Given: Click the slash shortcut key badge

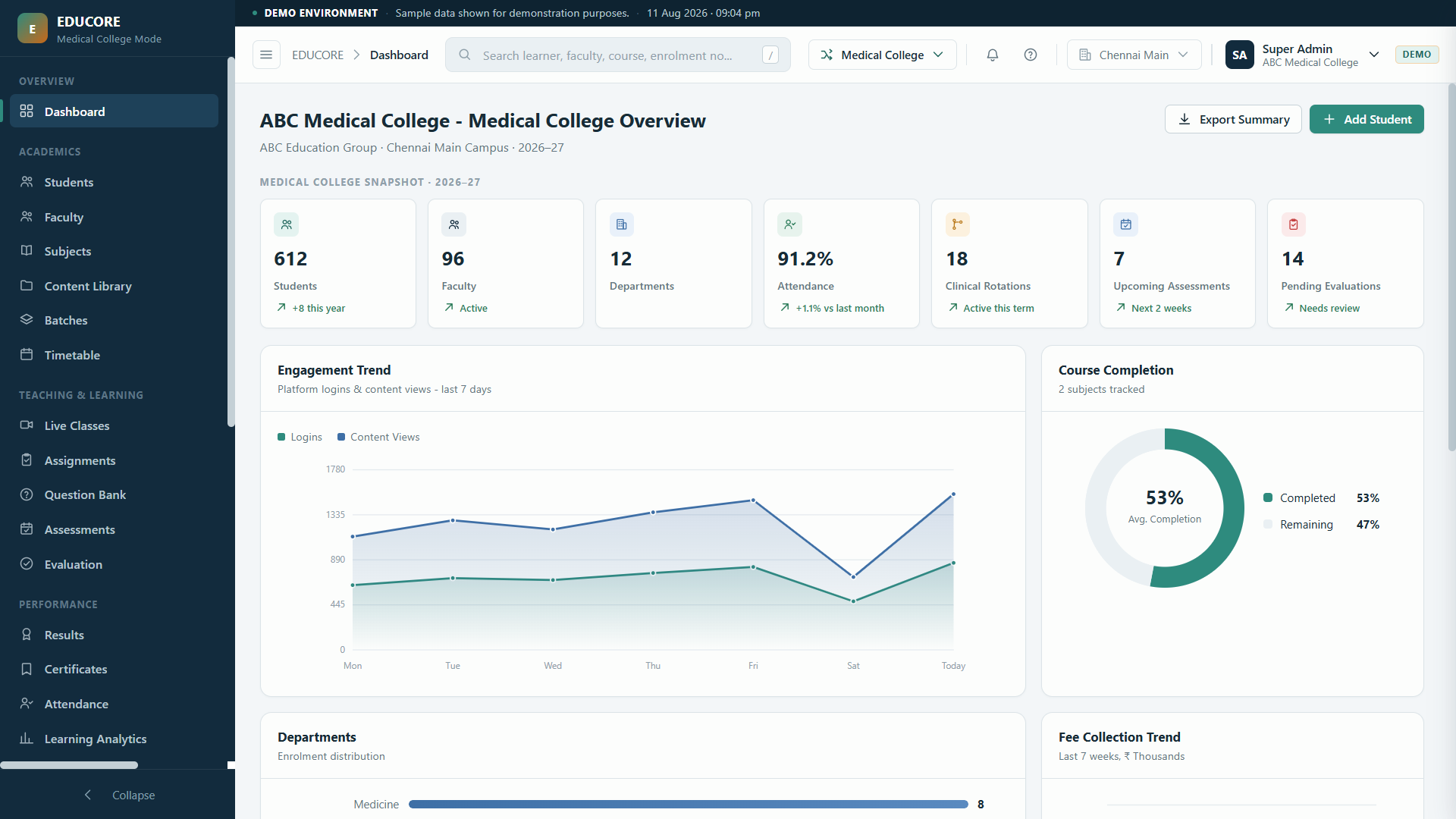Looking at the screenshot, I should coord(770,55).
